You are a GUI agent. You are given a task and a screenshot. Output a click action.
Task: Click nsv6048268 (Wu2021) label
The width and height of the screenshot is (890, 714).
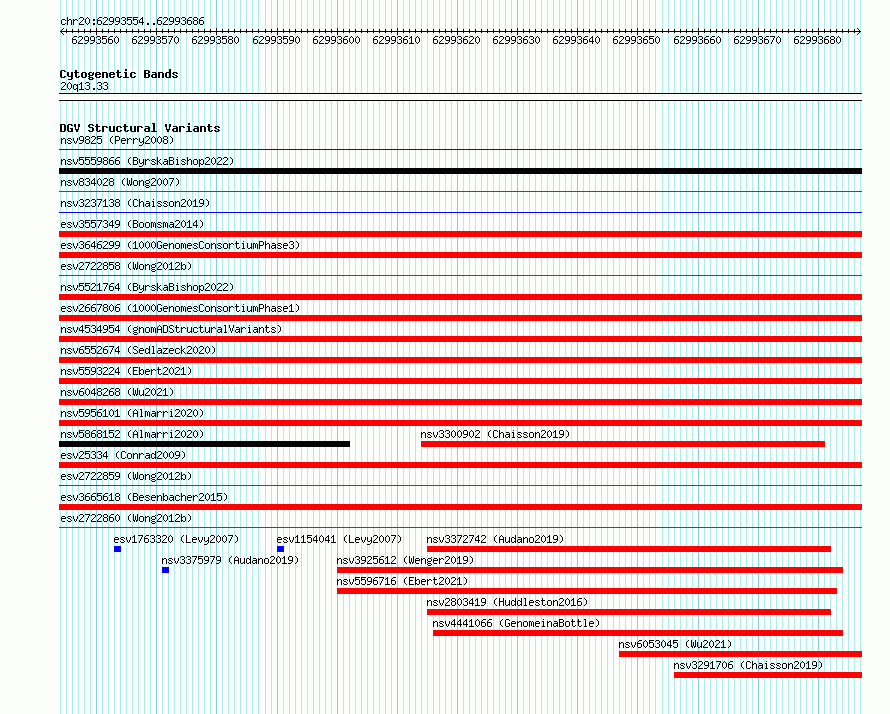(x=117, y=392)
